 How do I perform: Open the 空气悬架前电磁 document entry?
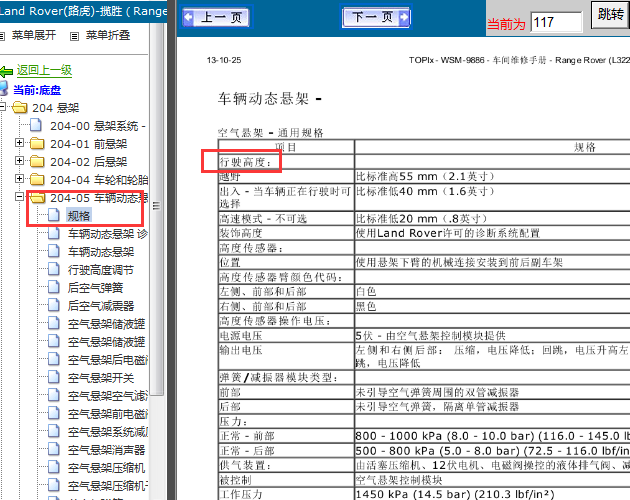(x=107, y=414)
